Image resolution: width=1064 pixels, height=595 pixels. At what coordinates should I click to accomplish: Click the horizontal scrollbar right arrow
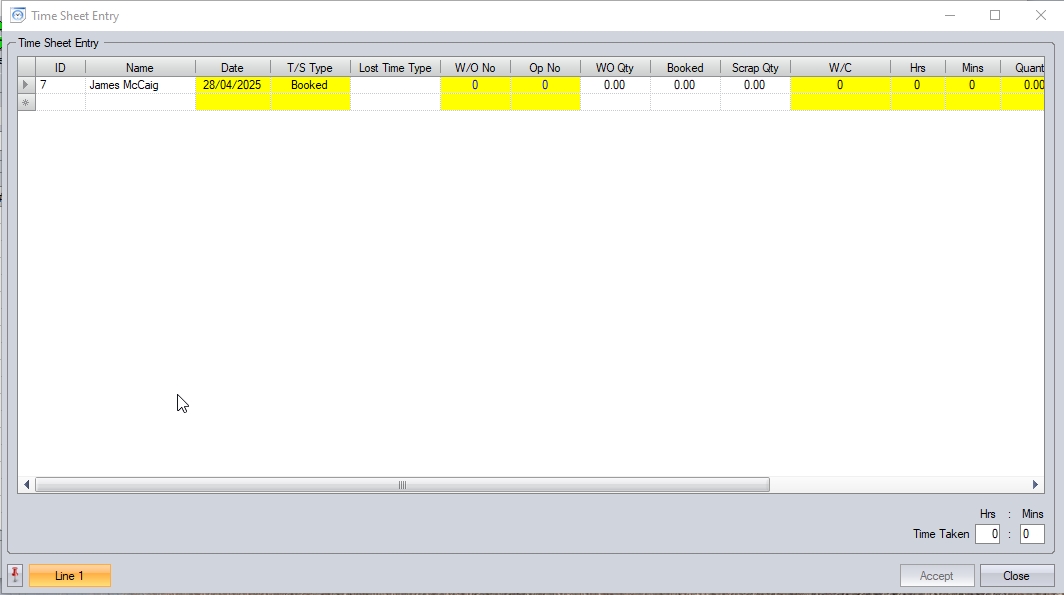click(x=1035, y=484)
